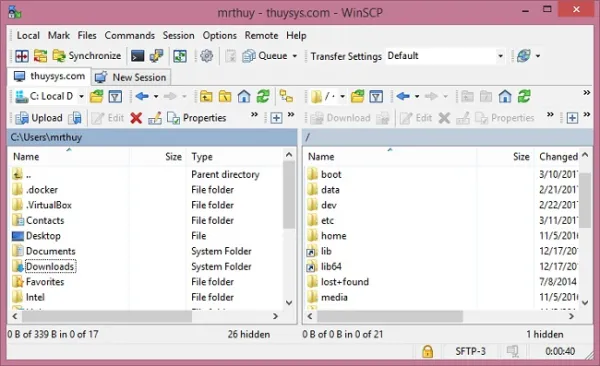
Task: Go back in remote panel
Action: (x=403, y=96)
